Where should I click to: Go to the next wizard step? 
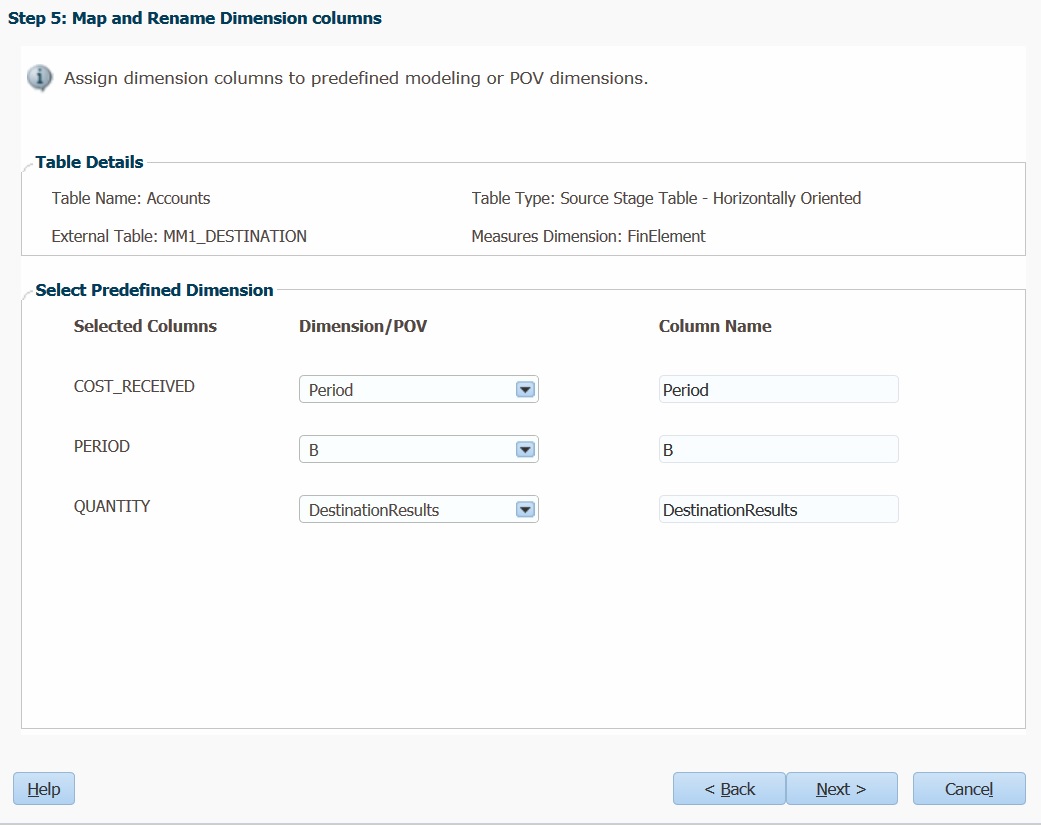coord(842,788)
